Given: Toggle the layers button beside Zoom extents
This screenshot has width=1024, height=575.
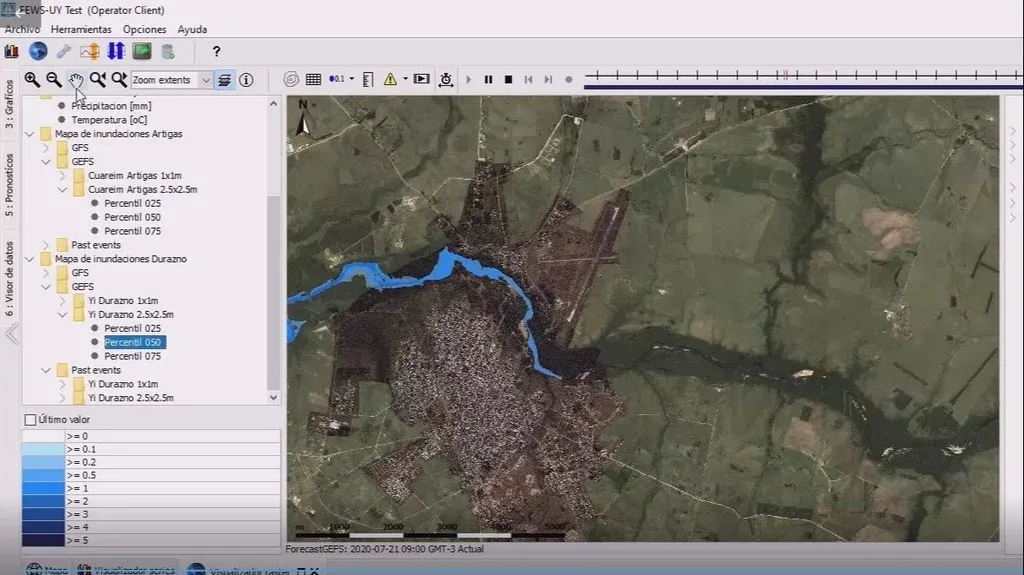Looking at the screenshot, I should (225, 80).
